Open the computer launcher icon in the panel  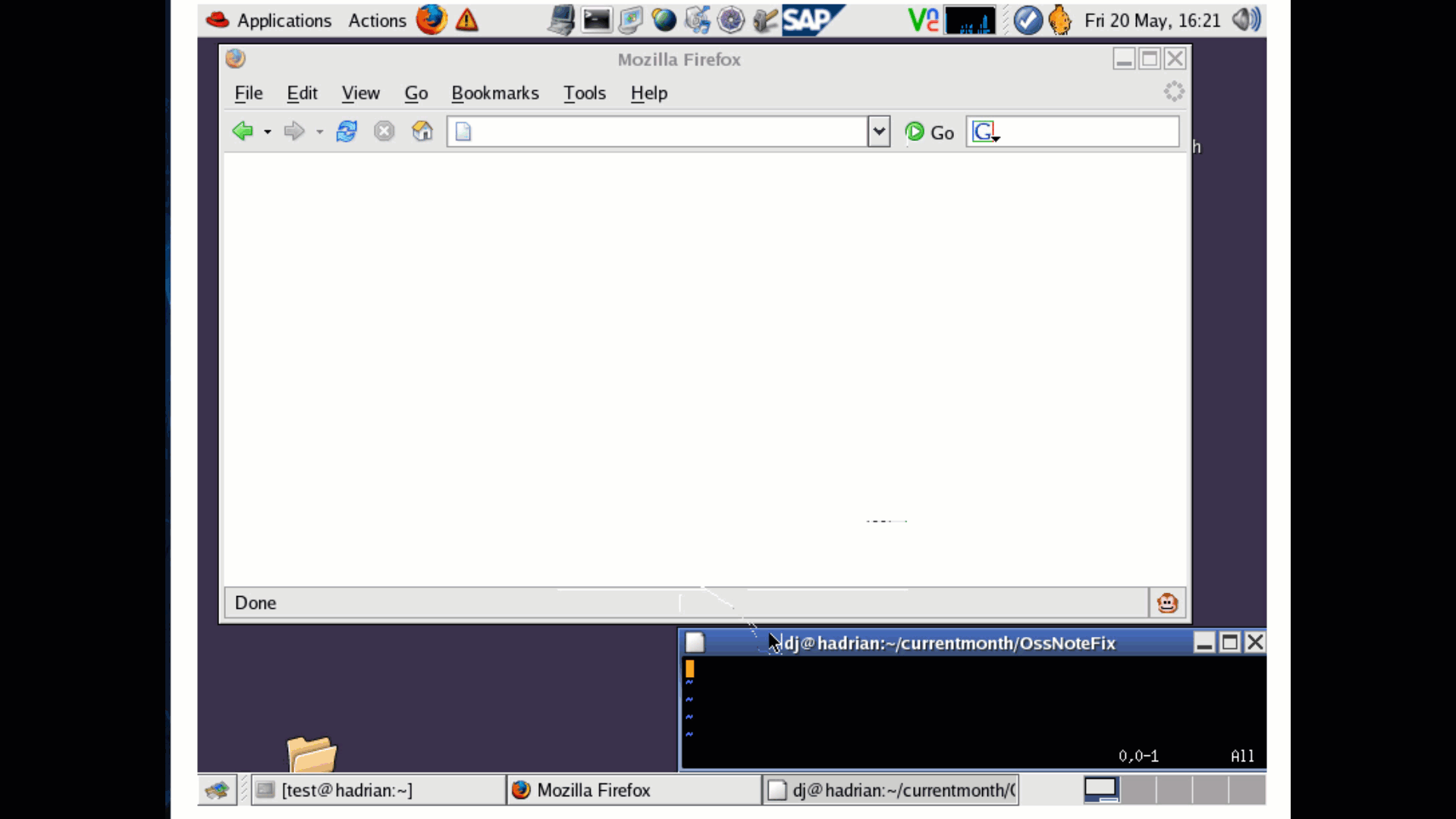click(562, 20)
